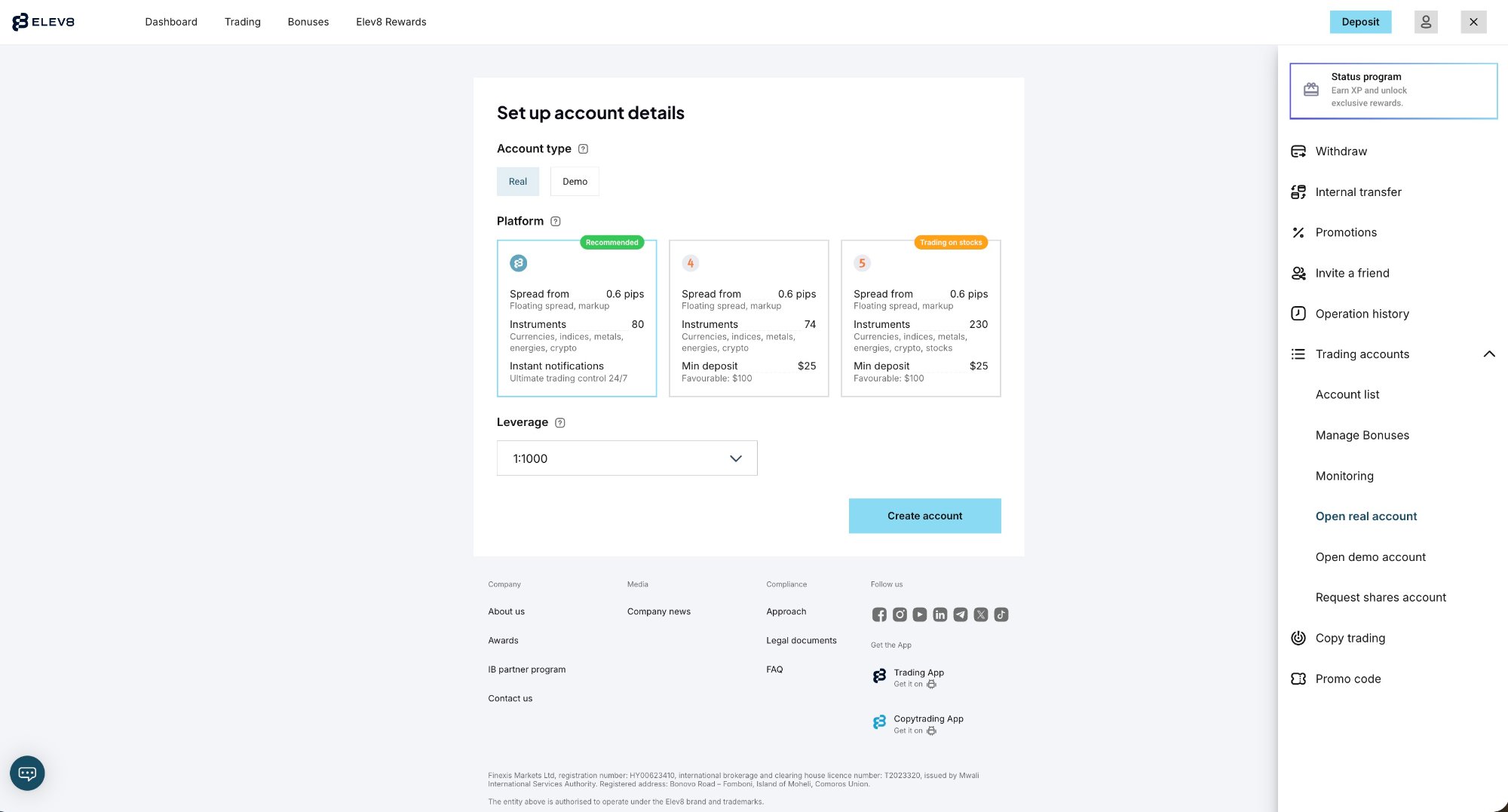Click the Account type help icon

click(583, 149)
